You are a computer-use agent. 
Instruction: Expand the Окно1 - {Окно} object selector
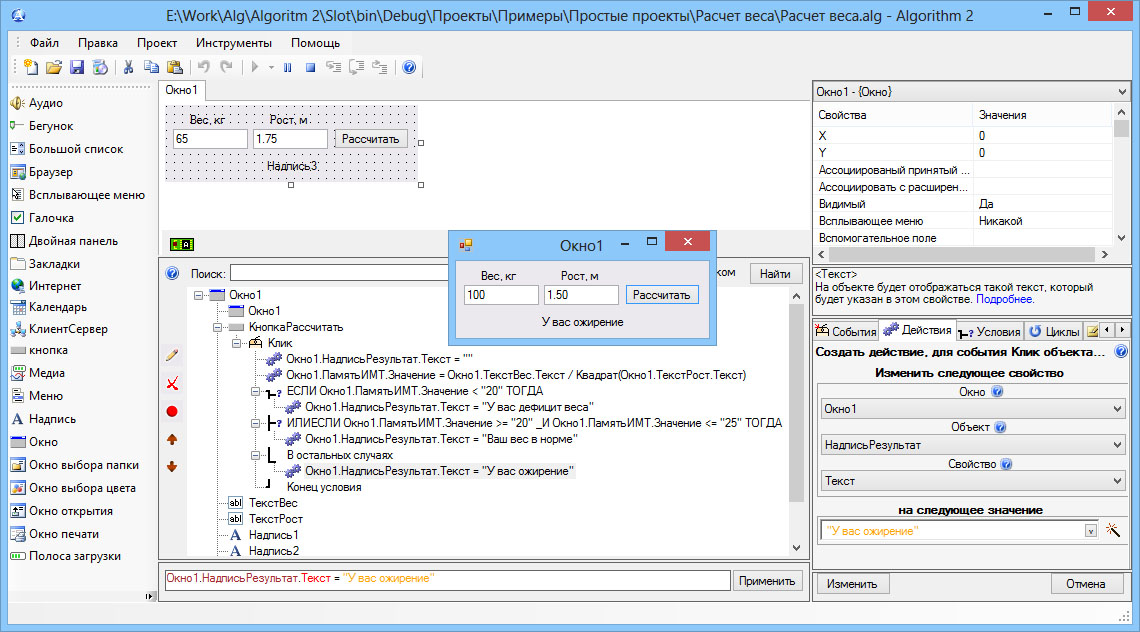tap(1123, 92)
